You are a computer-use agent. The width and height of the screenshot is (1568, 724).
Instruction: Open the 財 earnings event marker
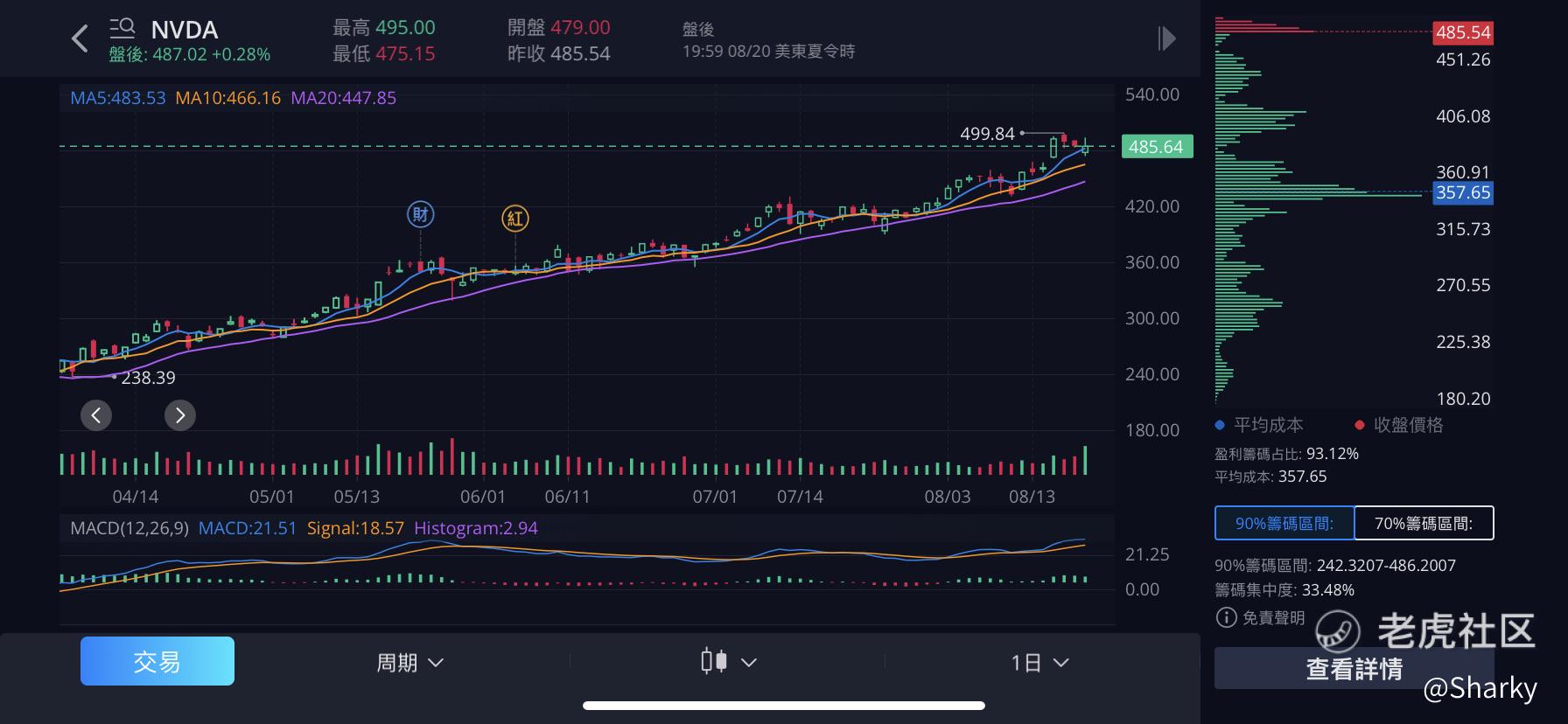[x=421, y=214]
